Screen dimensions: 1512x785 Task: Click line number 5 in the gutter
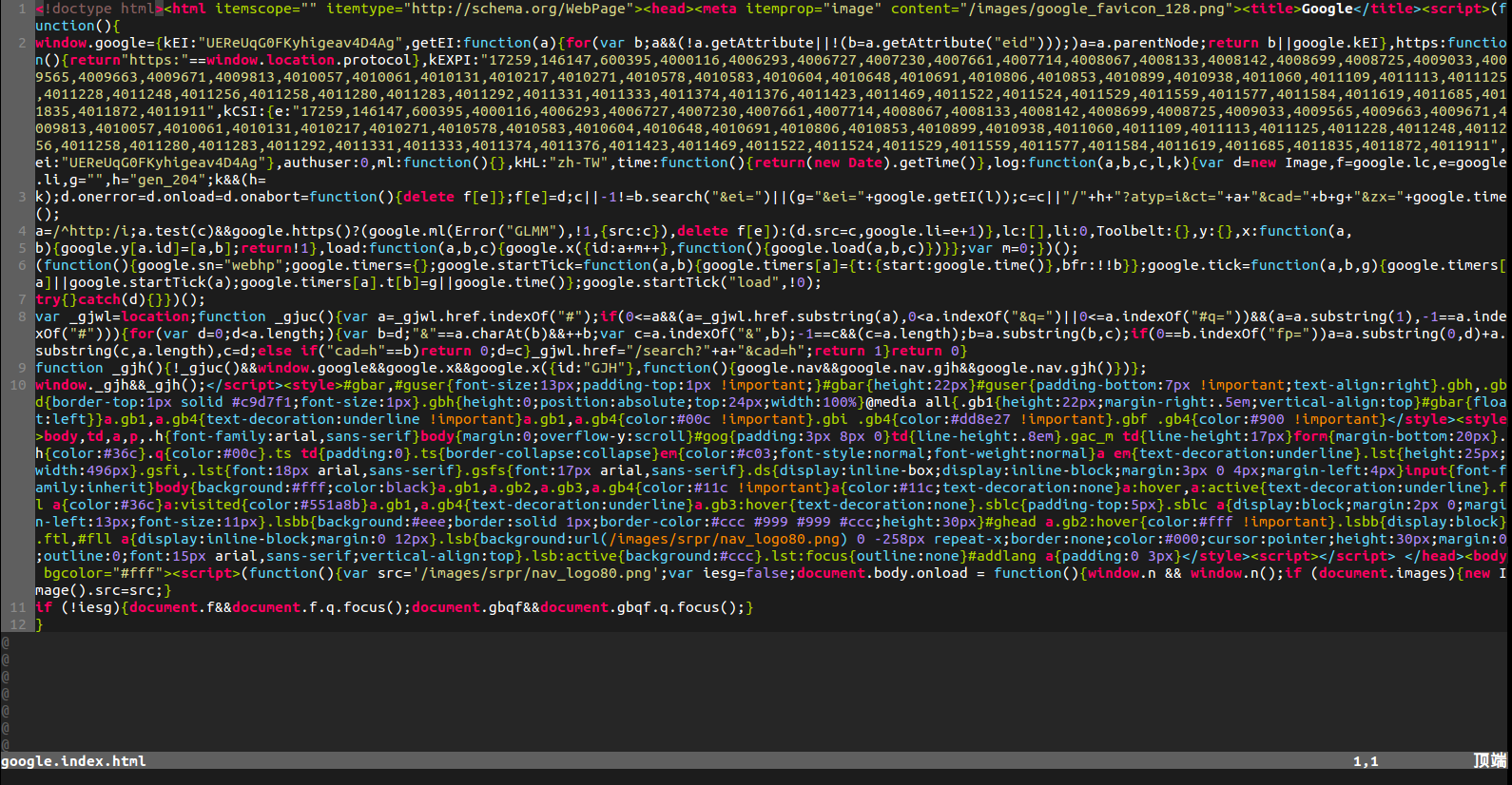coord(22,248)
